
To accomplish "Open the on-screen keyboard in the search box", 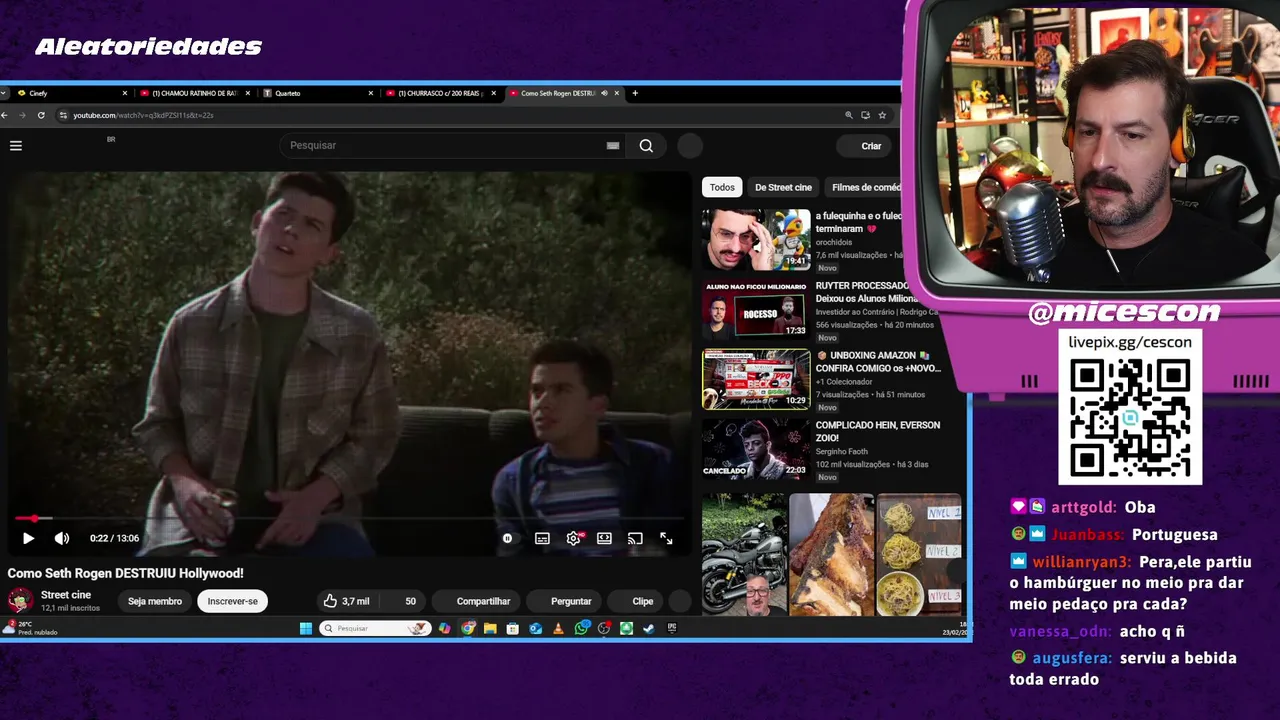I will pos(613,146).
